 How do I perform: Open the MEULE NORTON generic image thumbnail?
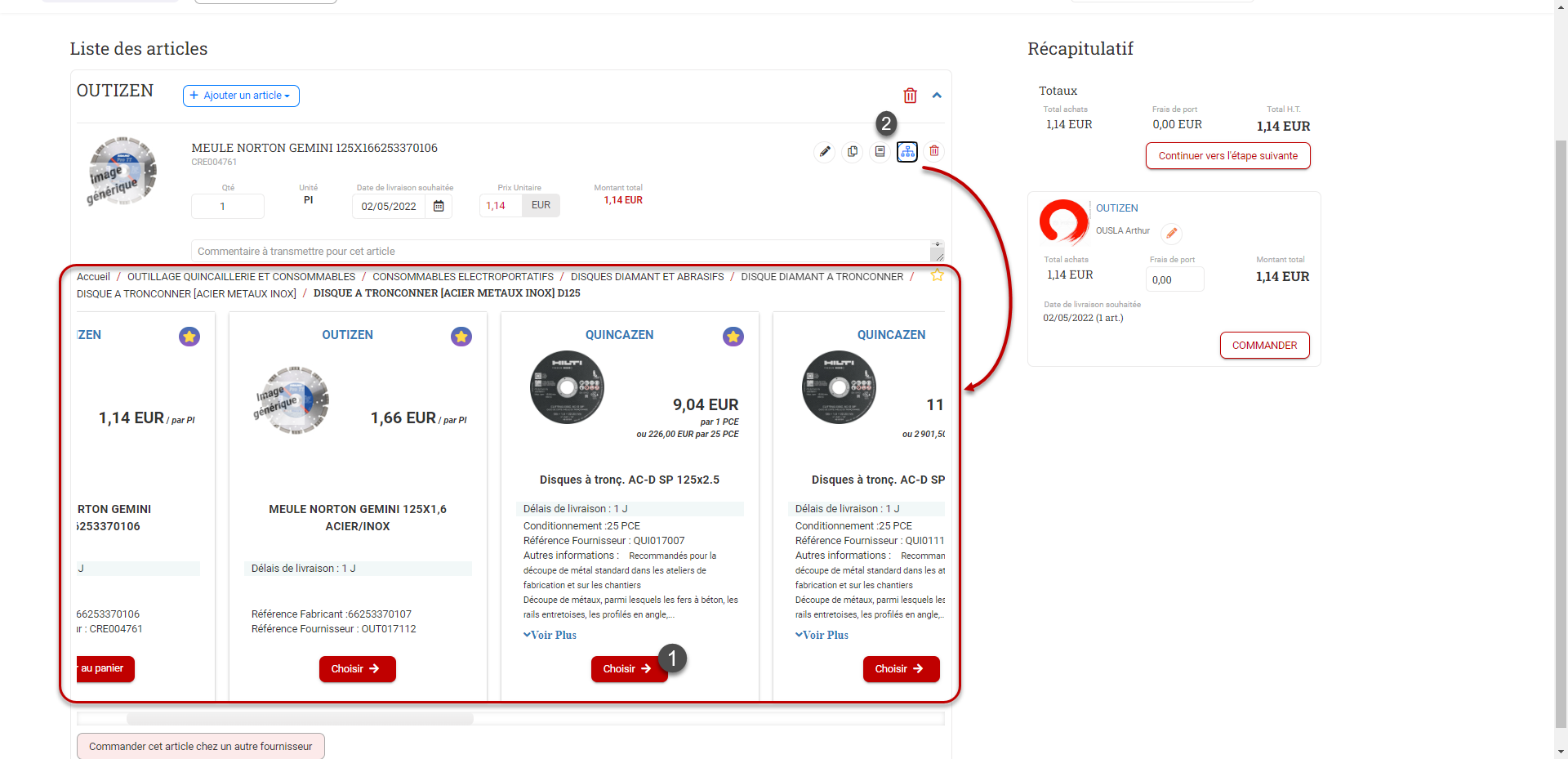click(x=122, y=171)
